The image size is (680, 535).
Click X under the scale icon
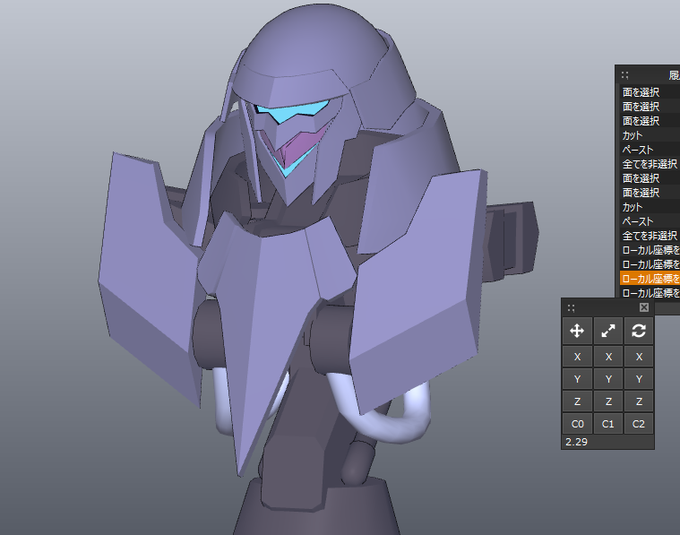[x=608, y=357]
